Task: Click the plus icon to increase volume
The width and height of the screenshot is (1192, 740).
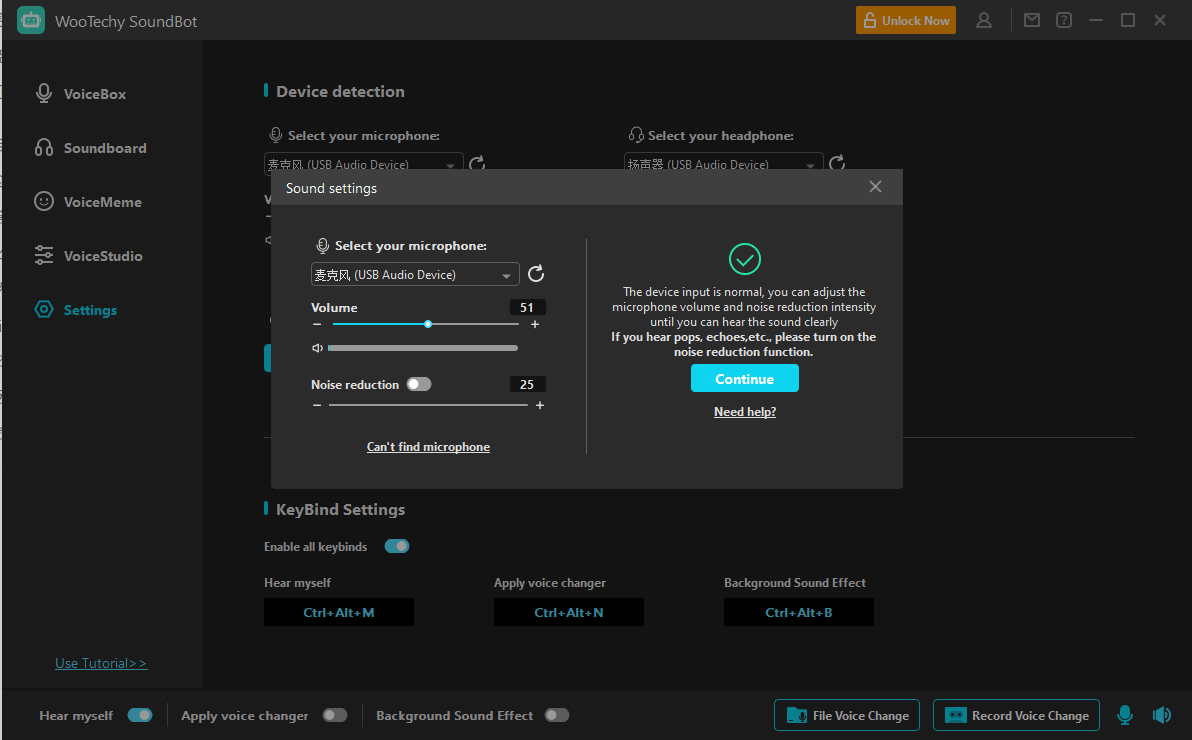Action: pos(535,324)
